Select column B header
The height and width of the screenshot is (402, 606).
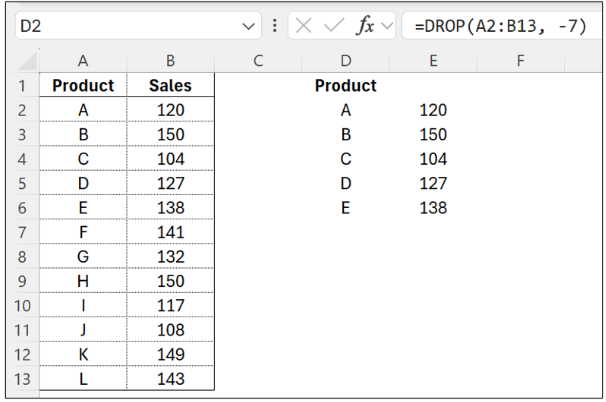pos(170,61)
